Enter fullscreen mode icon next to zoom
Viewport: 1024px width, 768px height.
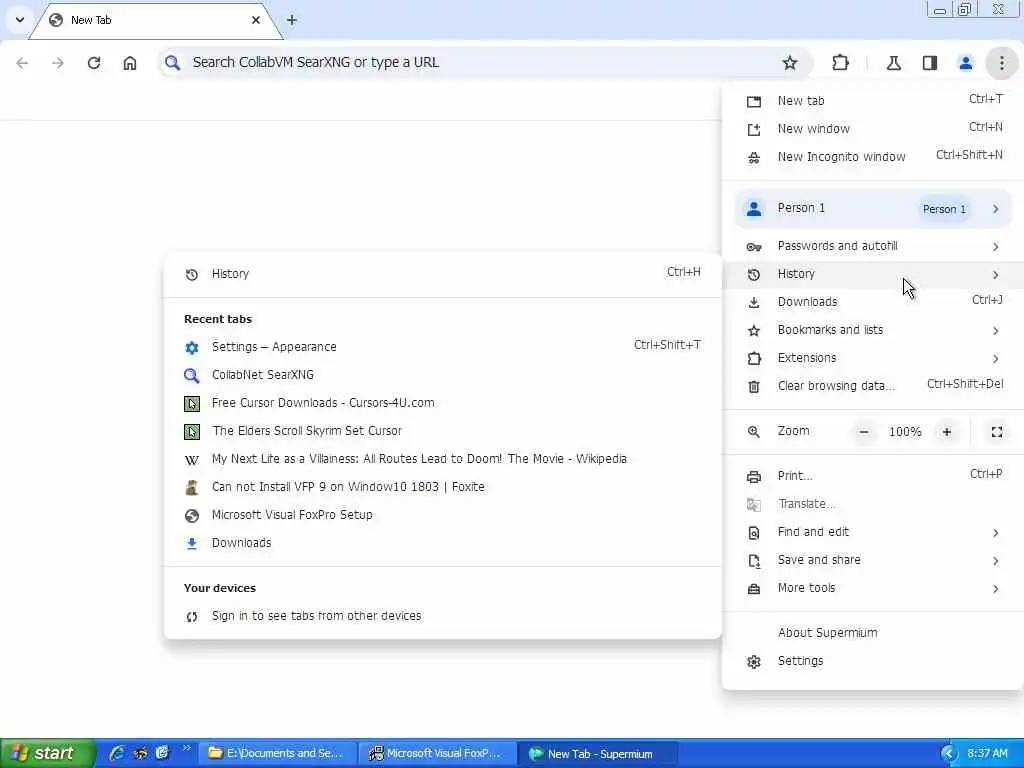[997, 432]
